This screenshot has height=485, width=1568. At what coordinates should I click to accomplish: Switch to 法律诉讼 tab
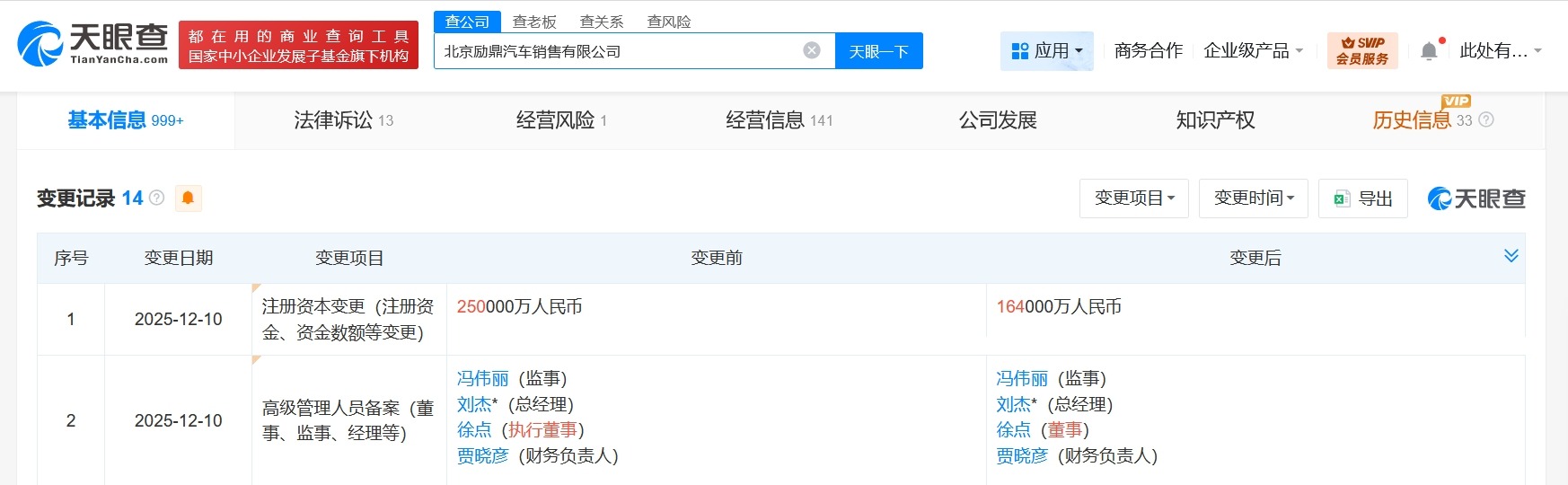pos(344,120)
